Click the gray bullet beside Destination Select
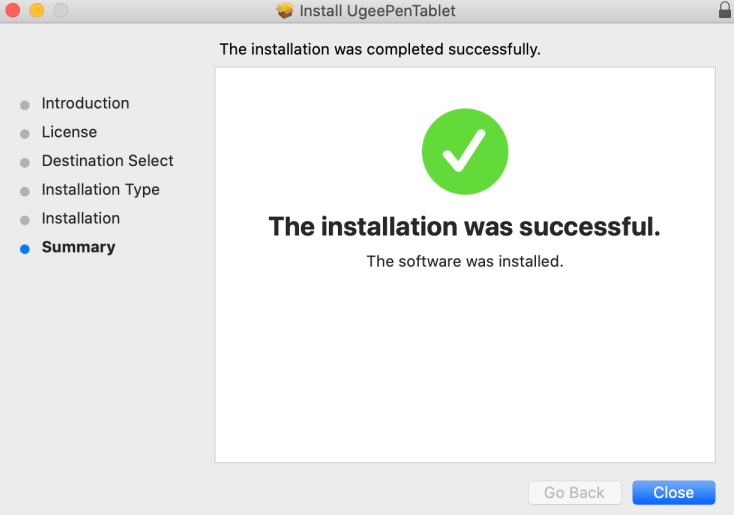 point(25,163)
